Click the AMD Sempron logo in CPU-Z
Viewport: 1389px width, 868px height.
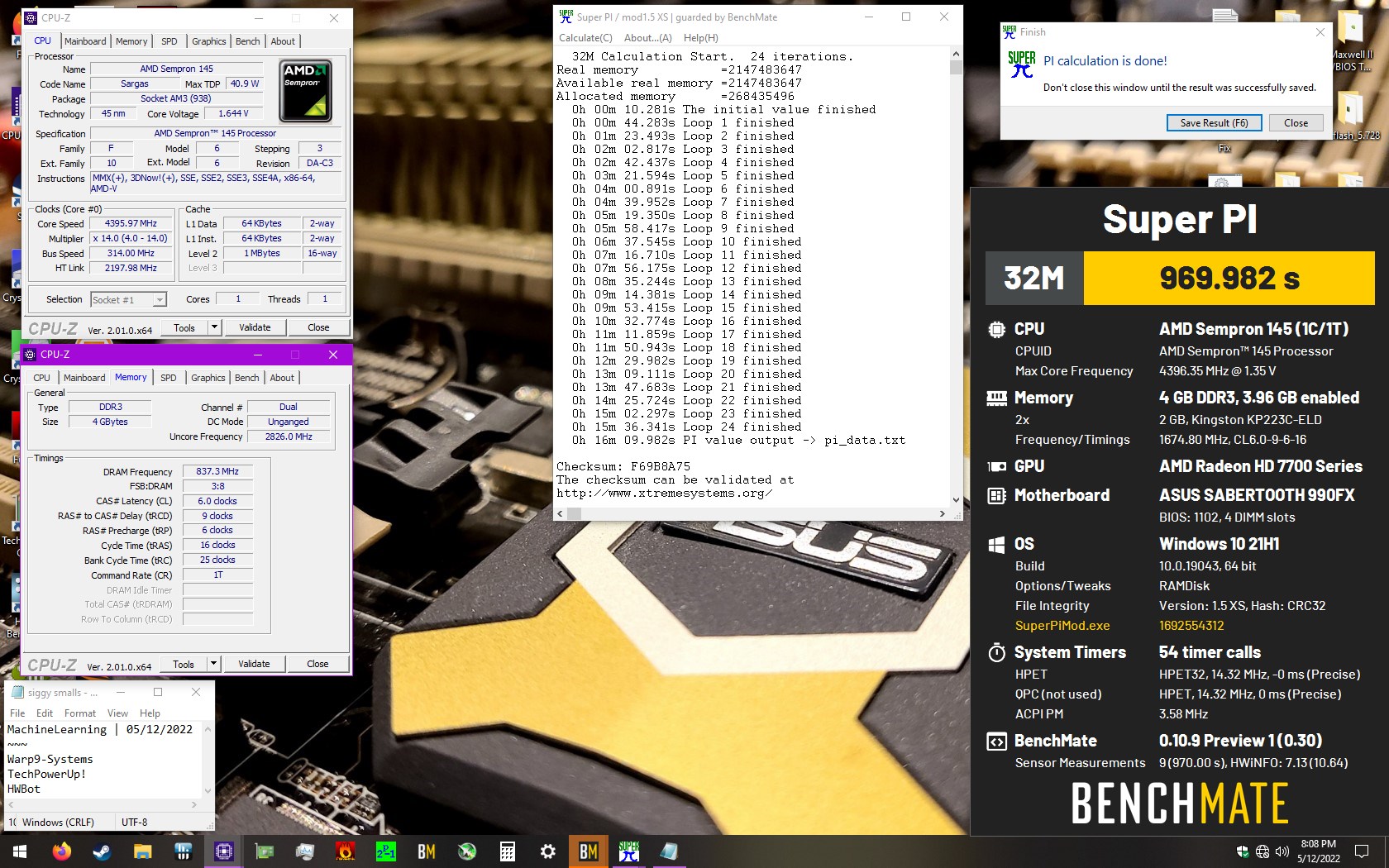pos(306,91)
